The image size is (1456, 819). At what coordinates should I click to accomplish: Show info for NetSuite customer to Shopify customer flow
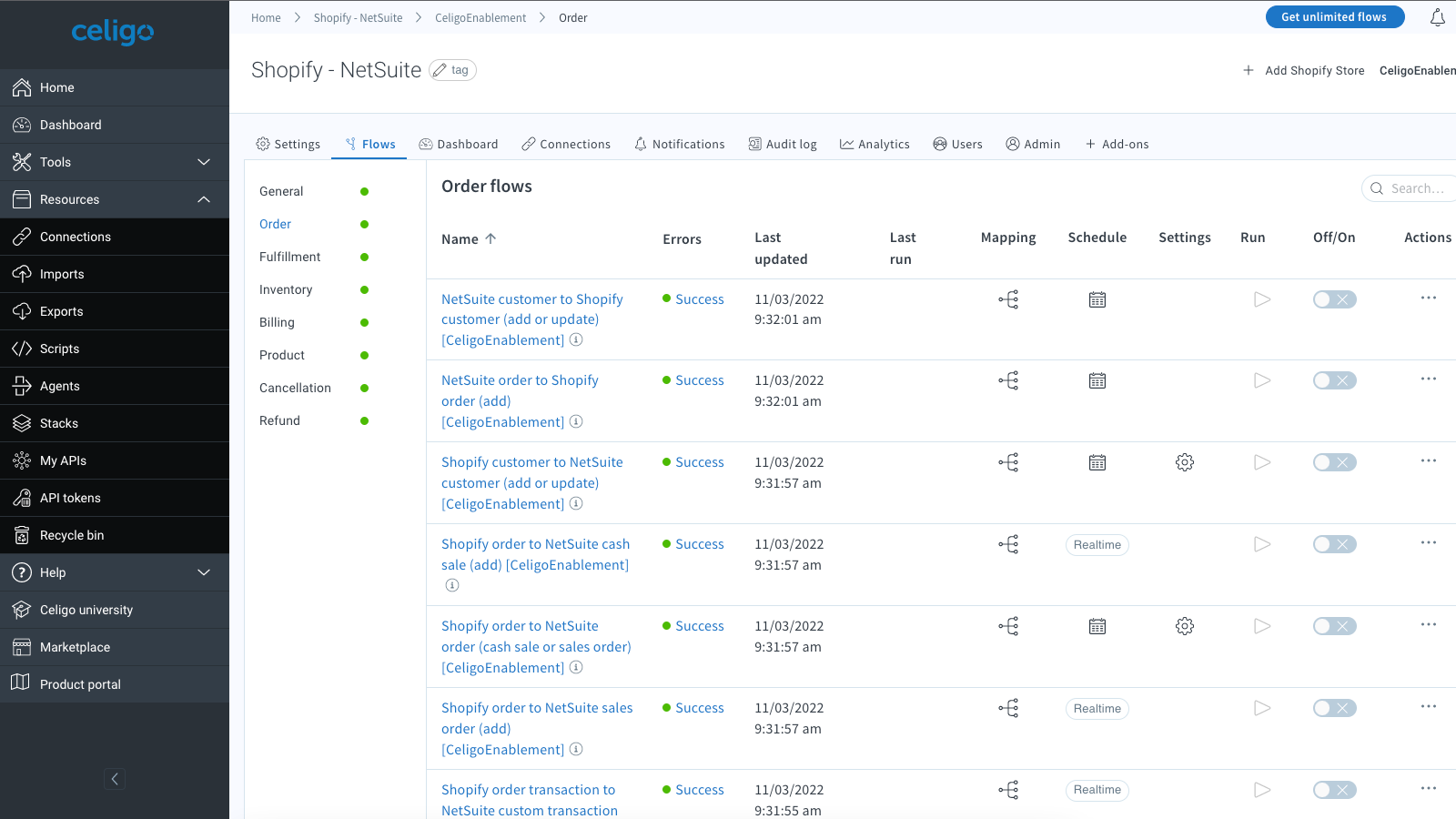[x=576, y=339]
